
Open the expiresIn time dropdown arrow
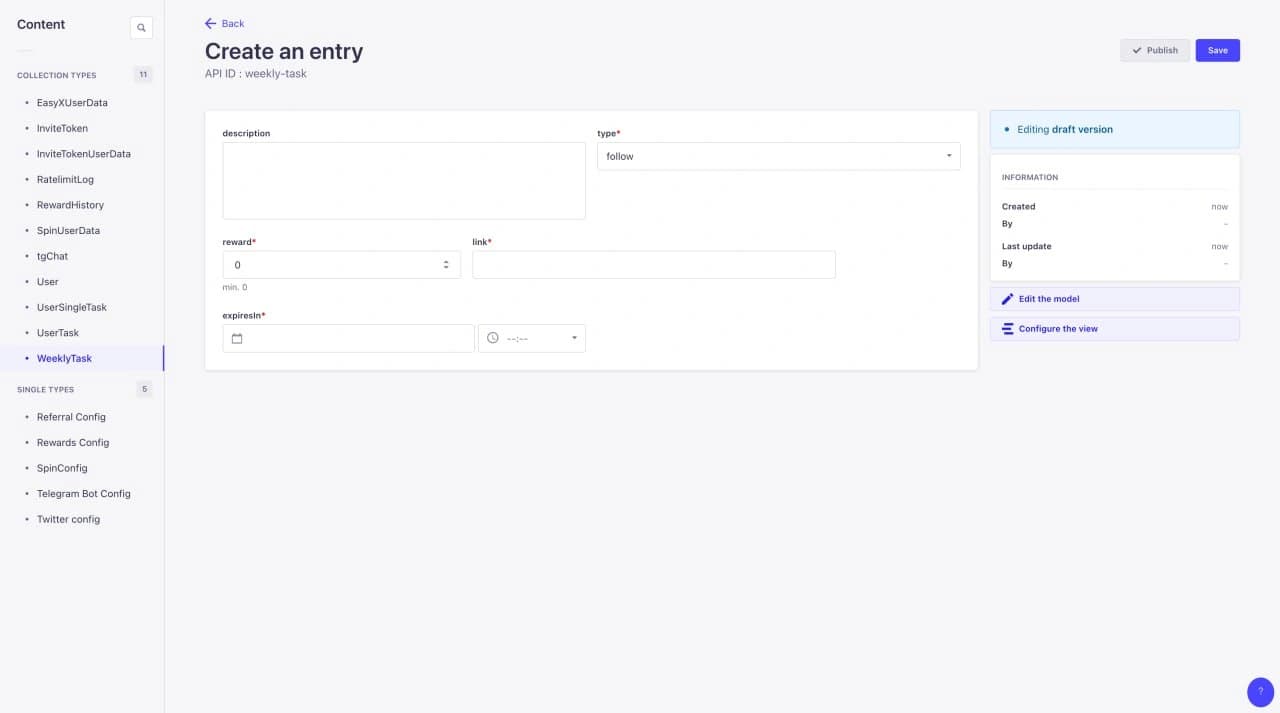pos(574,338)
